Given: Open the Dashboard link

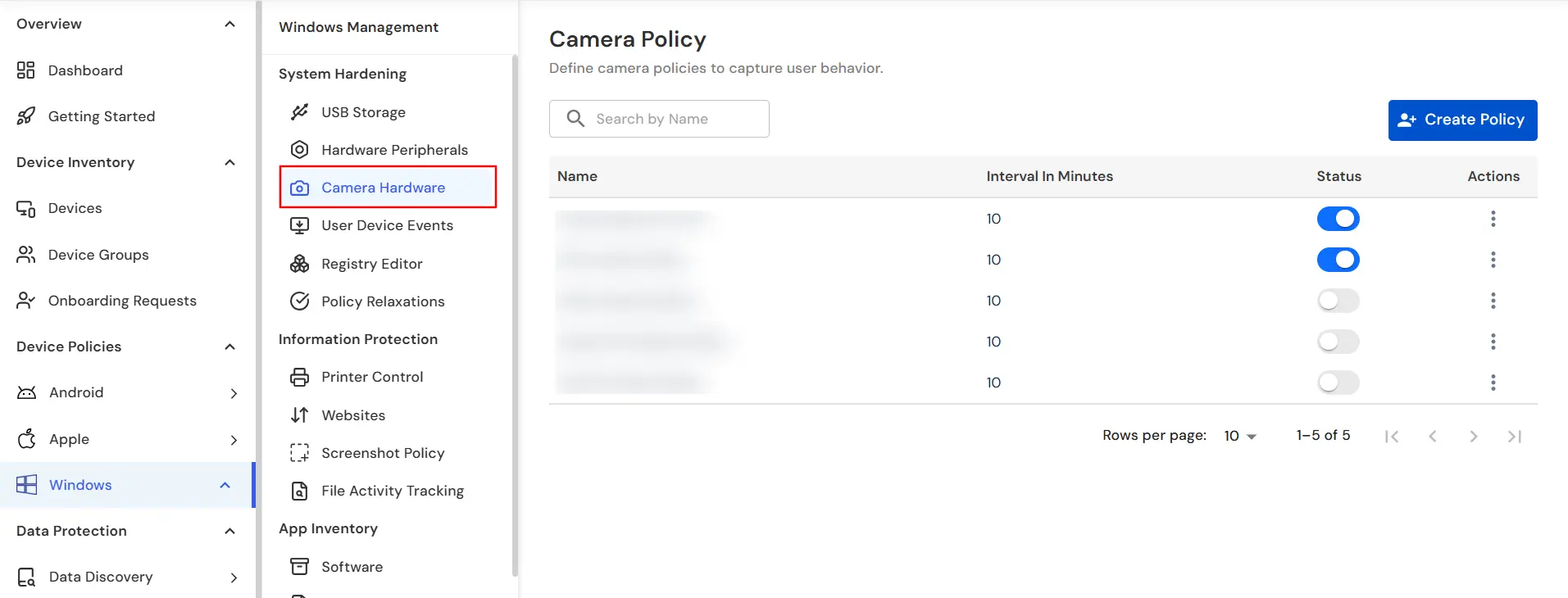Looking at the screenshot, I should (85, 70).
